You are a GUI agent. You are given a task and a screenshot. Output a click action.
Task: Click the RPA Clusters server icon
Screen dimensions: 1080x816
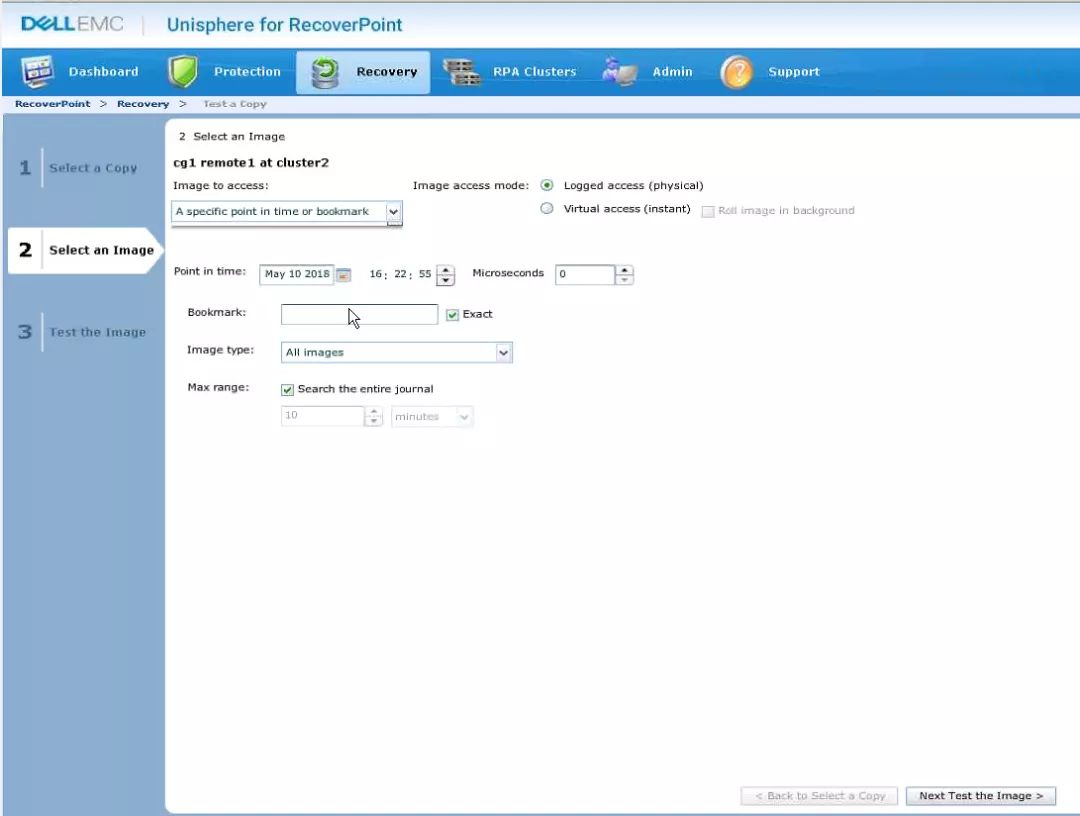point(461,72)
